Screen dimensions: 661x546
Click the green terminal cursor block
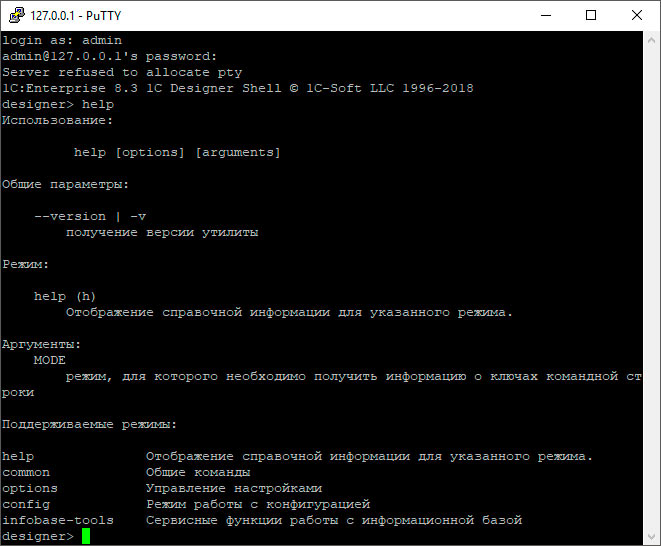86,536
